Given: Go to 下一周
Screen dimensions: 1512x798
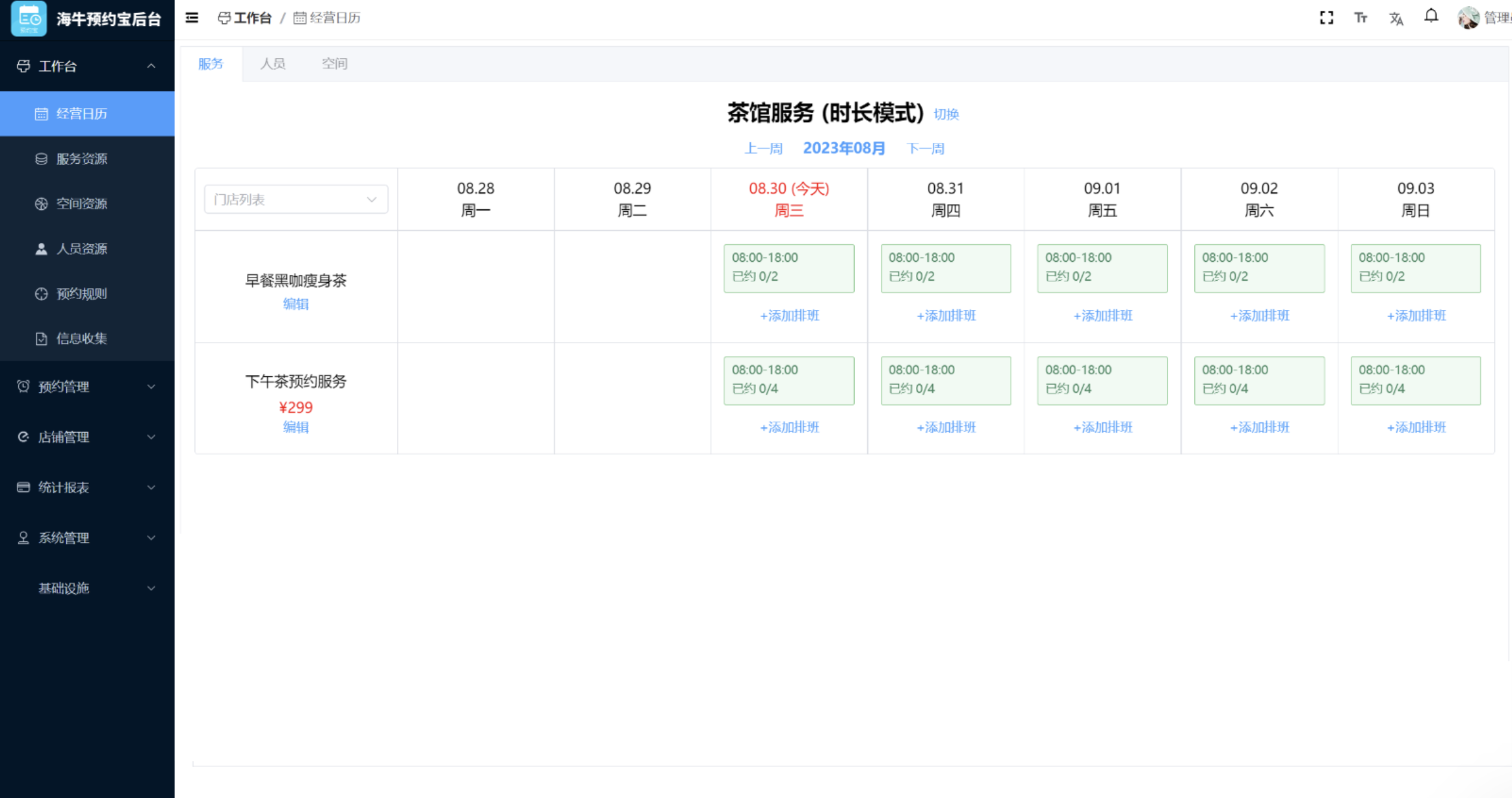Looking at the screenshot, I should click(x=925, y=149).
